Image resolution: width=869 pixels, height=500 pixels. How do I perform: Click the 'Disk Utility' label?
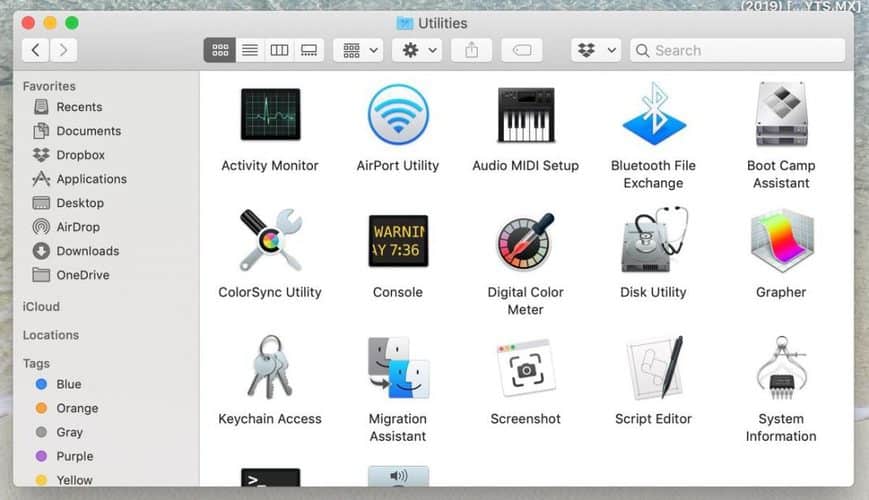653,292
